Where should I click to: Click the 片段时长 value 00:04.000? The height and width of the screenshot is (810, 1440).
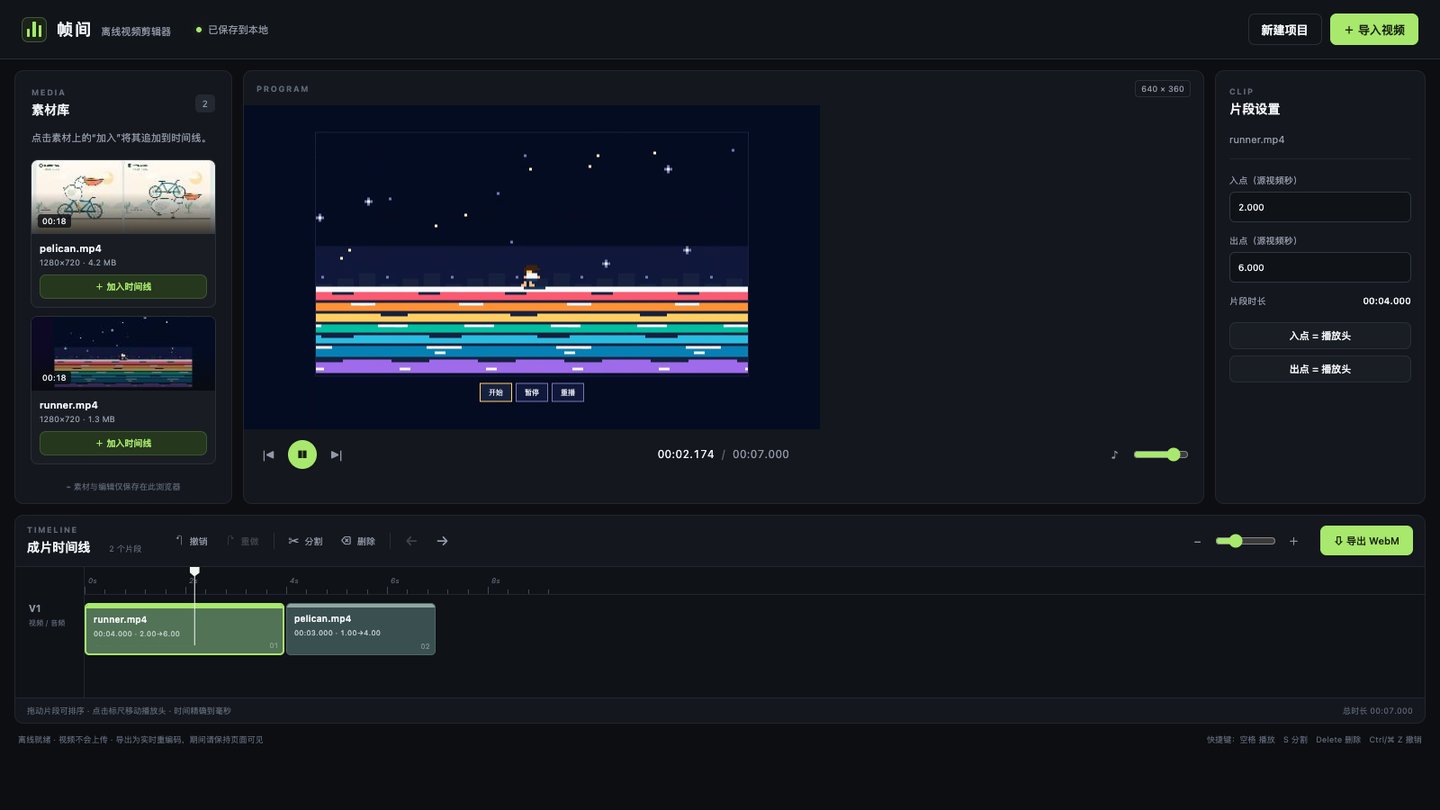pyautogui.click(x=1387, y=301)
